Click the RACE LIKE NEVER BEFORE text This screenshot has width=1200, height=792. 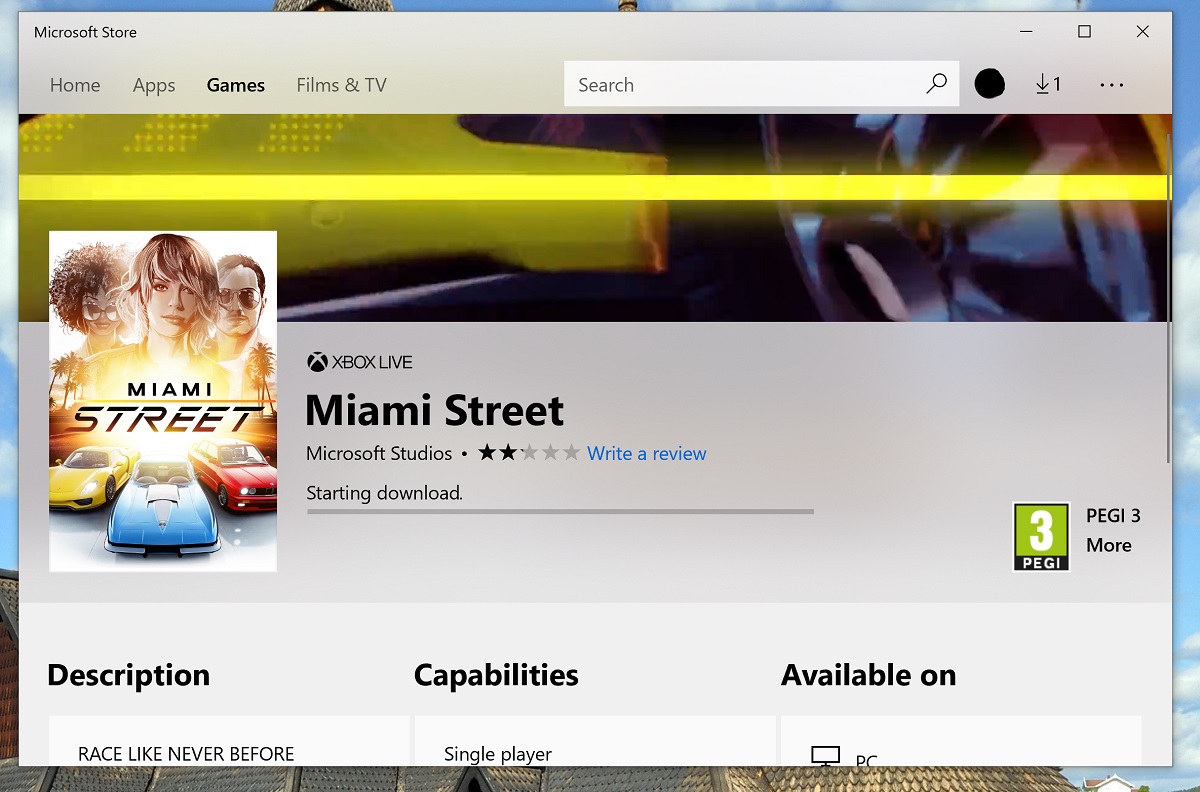click(x=186, y=754)
